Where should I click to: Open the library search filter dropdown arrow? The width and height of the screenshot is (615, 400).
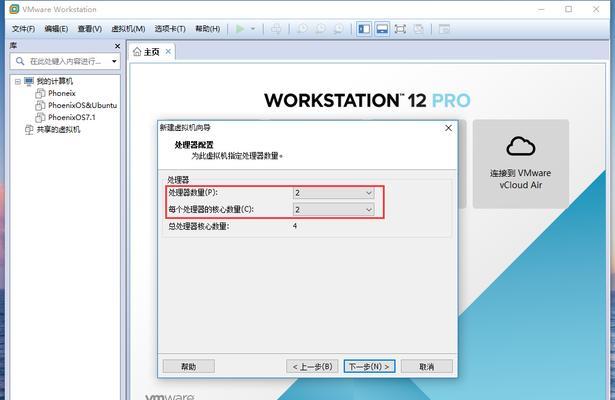point(114,61)
